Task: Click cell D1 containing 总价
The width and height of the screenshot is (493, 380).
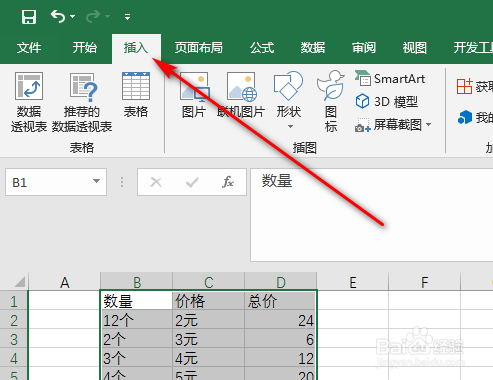Action: [281, 301]
